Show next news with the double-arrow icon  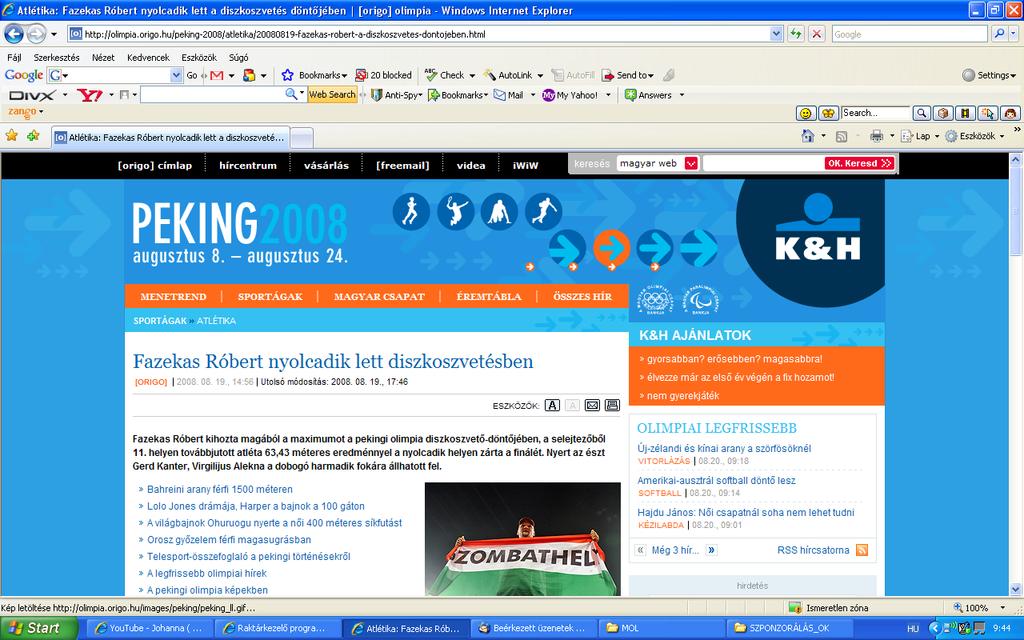click(711, 550)
